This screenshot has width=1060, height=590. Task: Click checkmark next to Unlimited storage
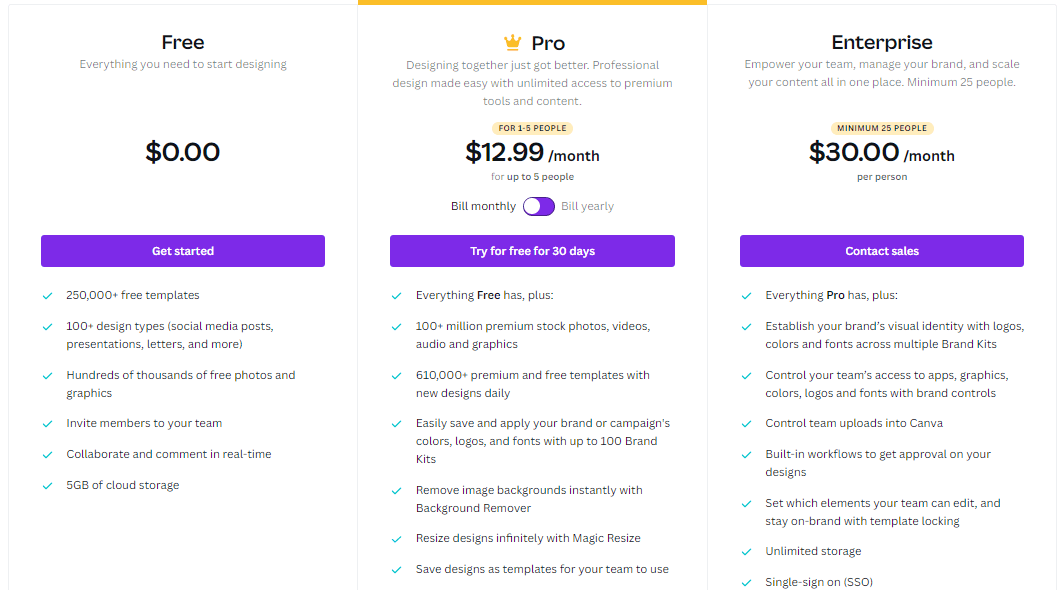coord(746,552)
